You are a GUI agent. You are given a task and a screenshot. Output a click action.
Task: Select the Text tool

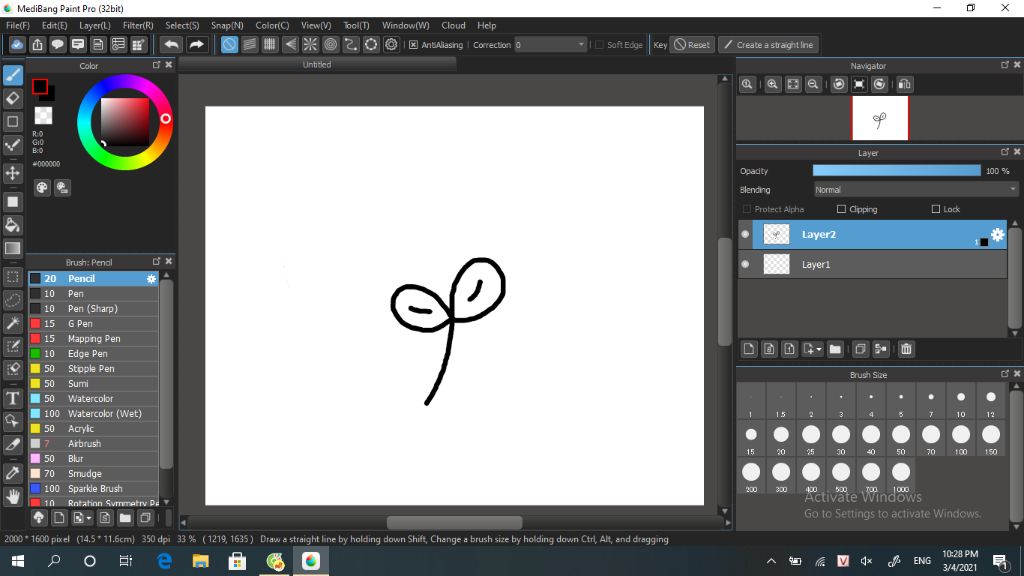[x=12, y=398]
